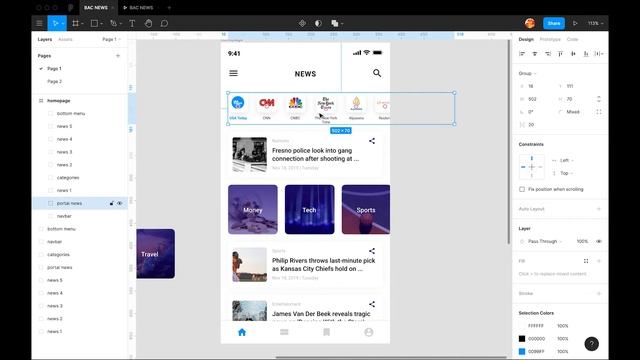
Task: Add a fill with plus button
Action: (x=599, y=261)
